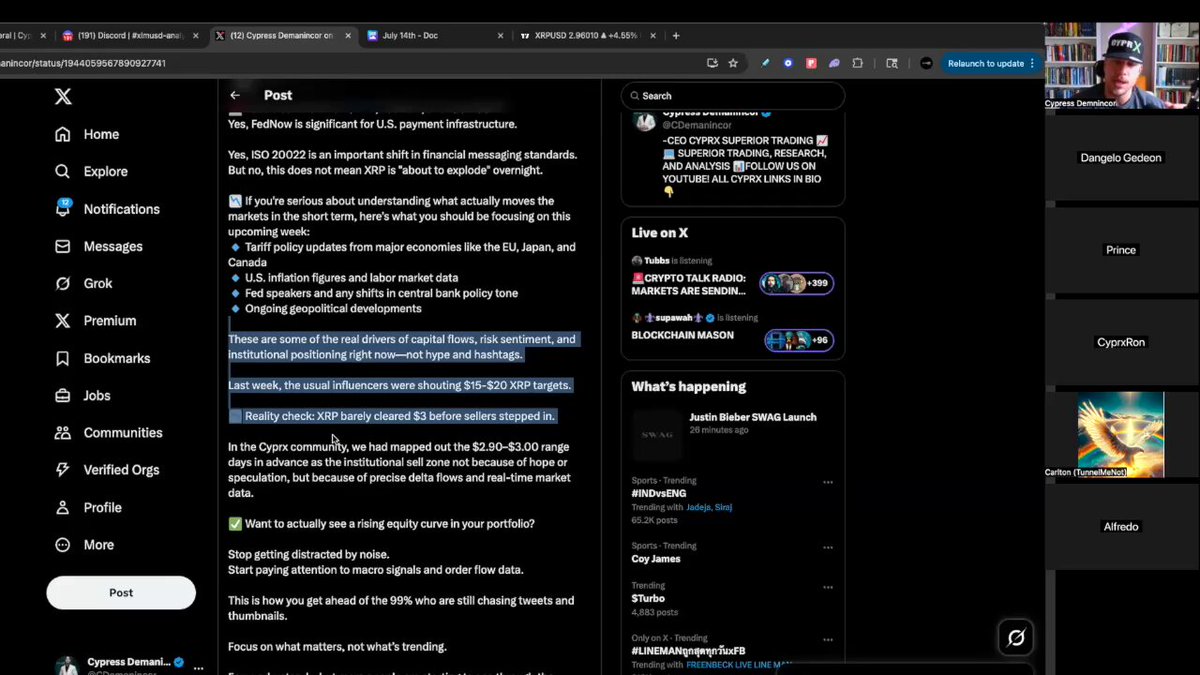Image resolution: width=1200 pixels, height=675 pixels.
Task: Click the Messages envelope icon
Action: pyautogui.click(x=63, y=246)
